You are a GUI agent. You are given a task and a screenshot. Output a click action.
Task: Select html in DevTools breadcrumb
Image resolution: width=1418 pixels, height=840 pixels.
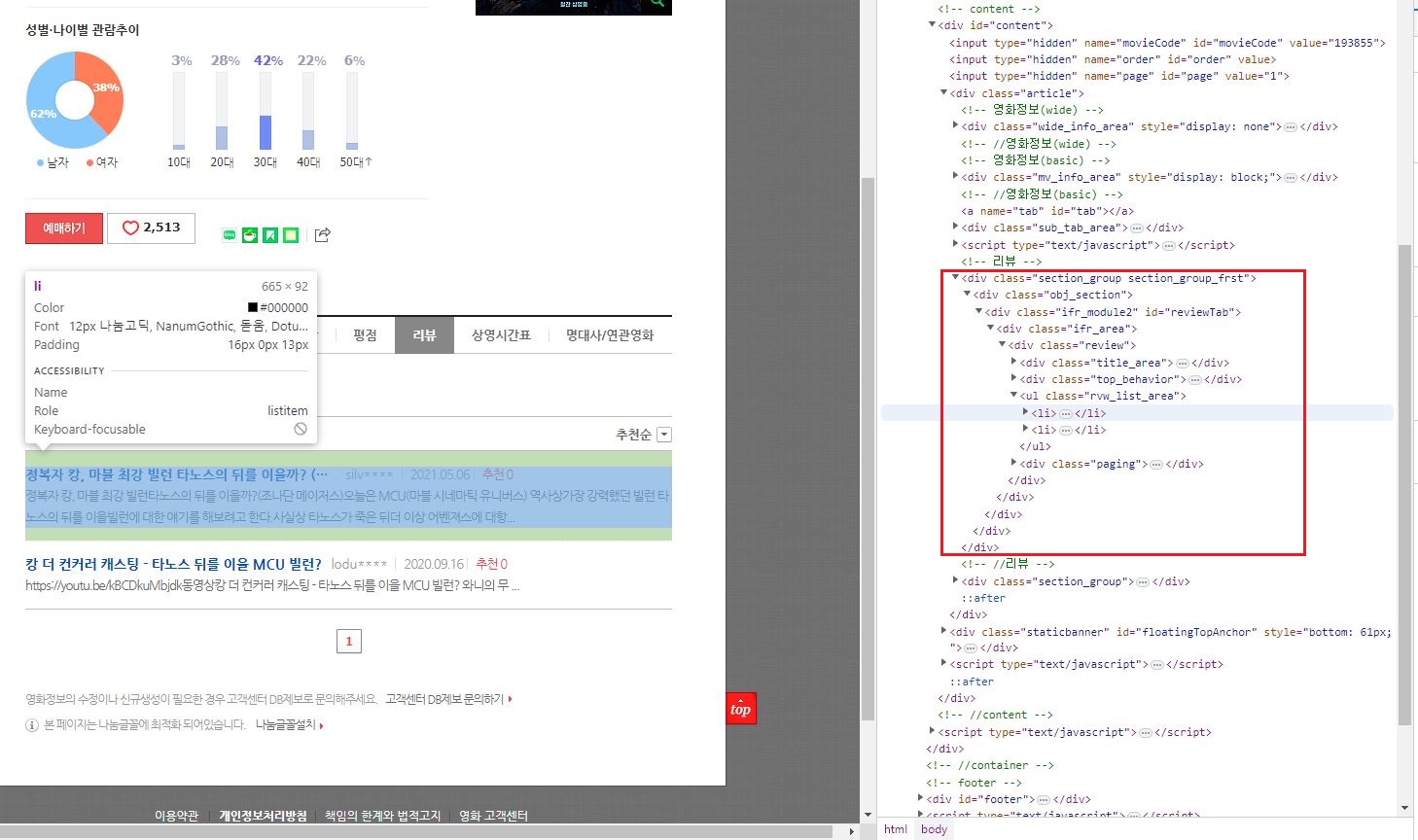[896, 829]
